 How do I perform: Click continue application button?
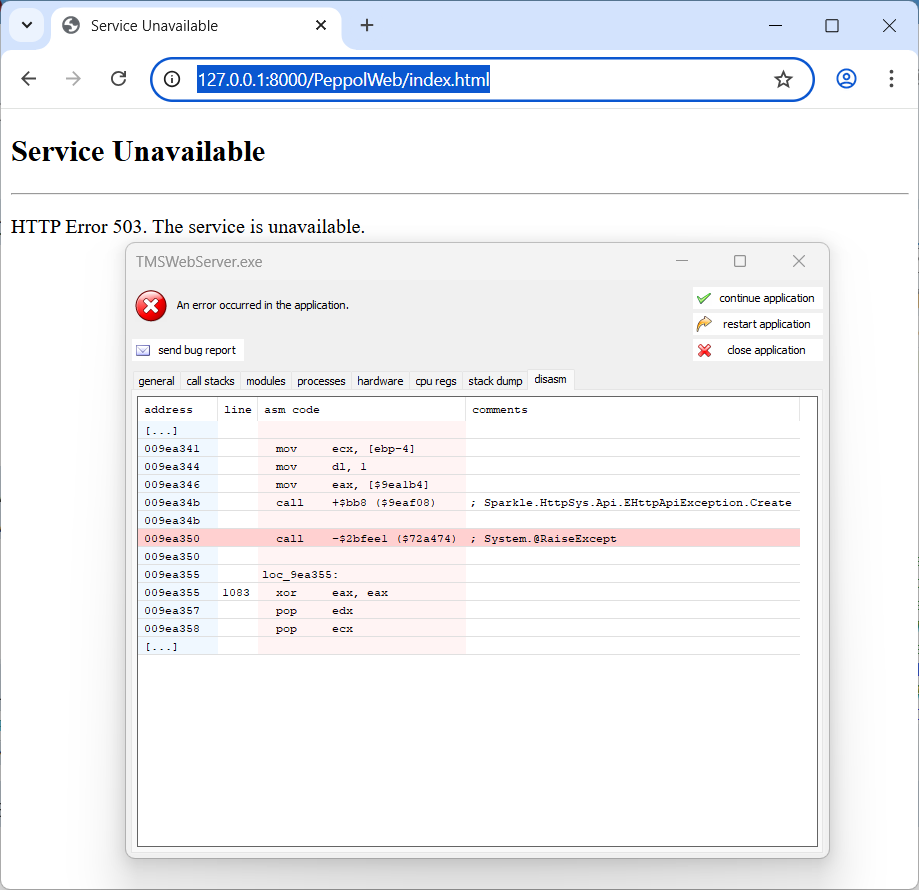(757, 298)
